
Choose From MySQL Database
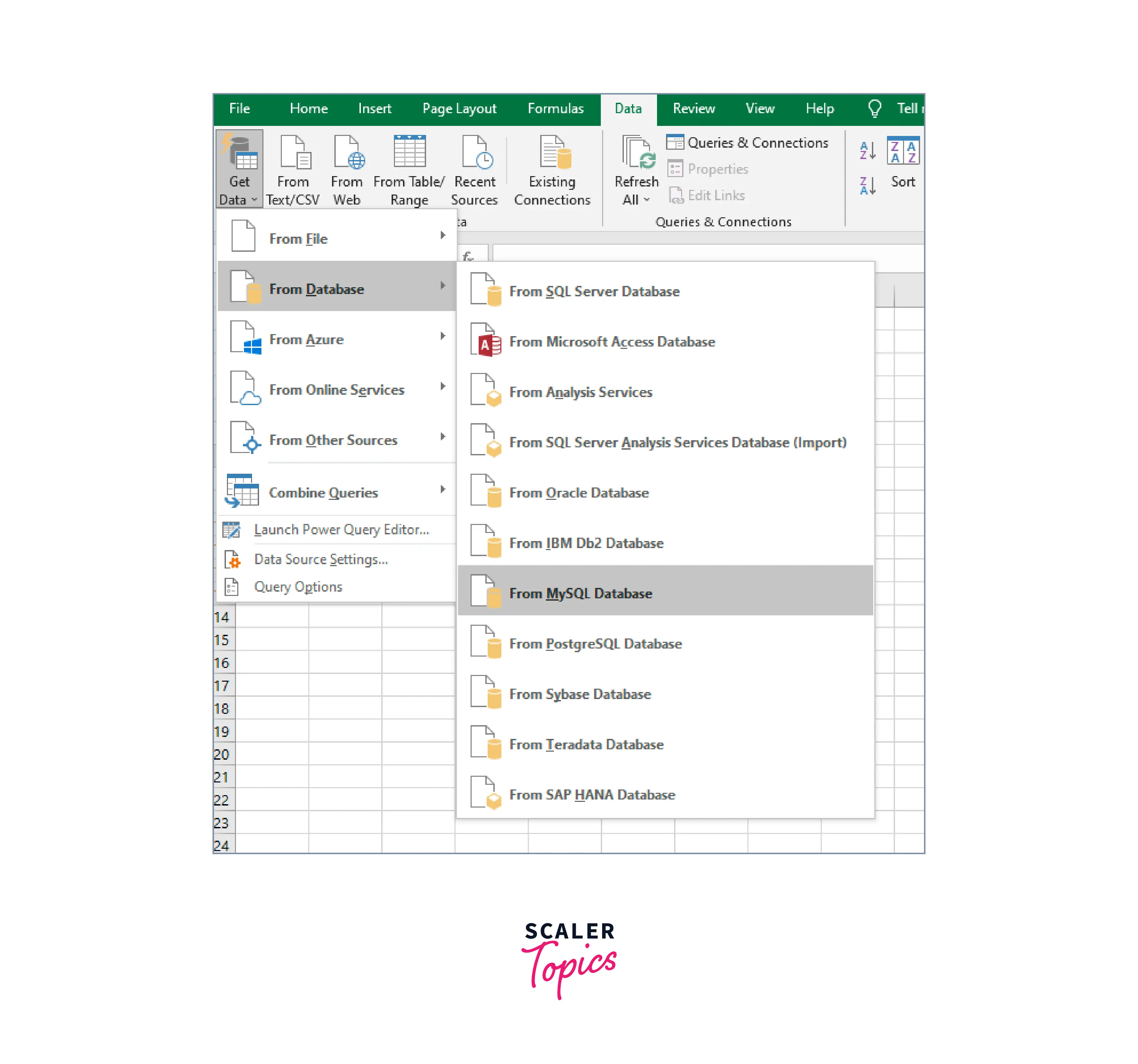580,593
